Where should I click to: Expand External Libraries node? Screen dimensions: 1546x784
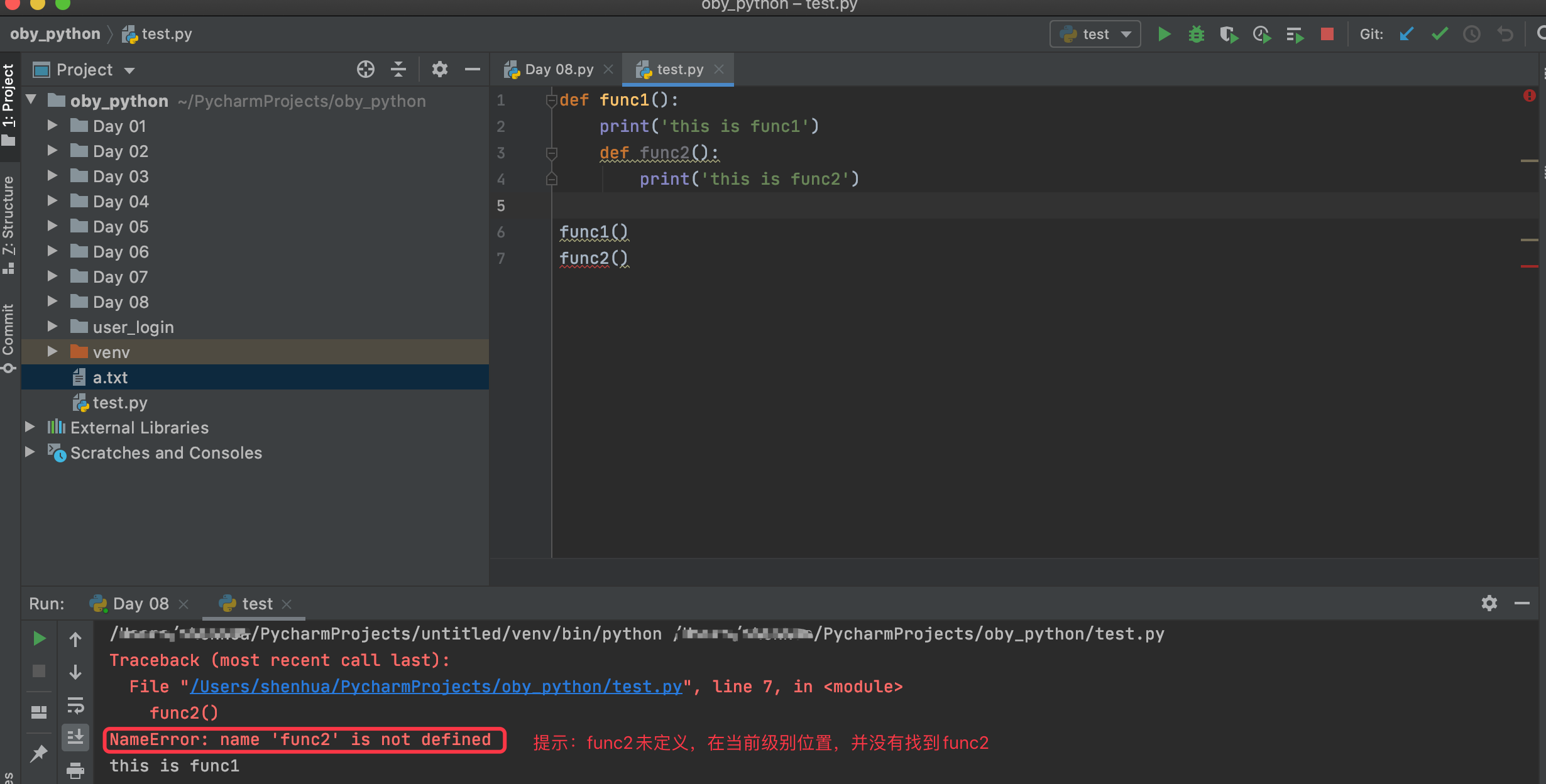30,427
